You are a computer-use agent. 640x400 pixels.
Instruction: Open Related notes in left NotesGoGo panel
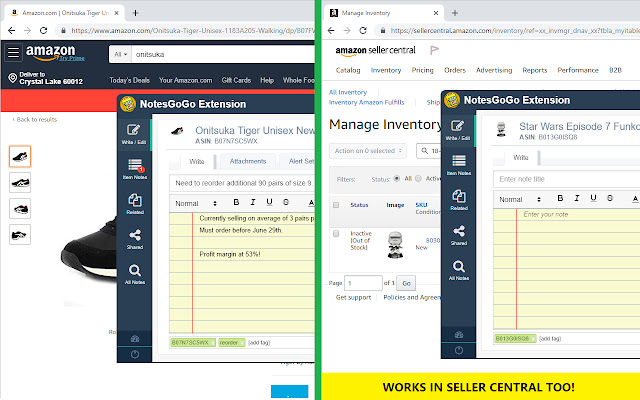coord(135,204)
